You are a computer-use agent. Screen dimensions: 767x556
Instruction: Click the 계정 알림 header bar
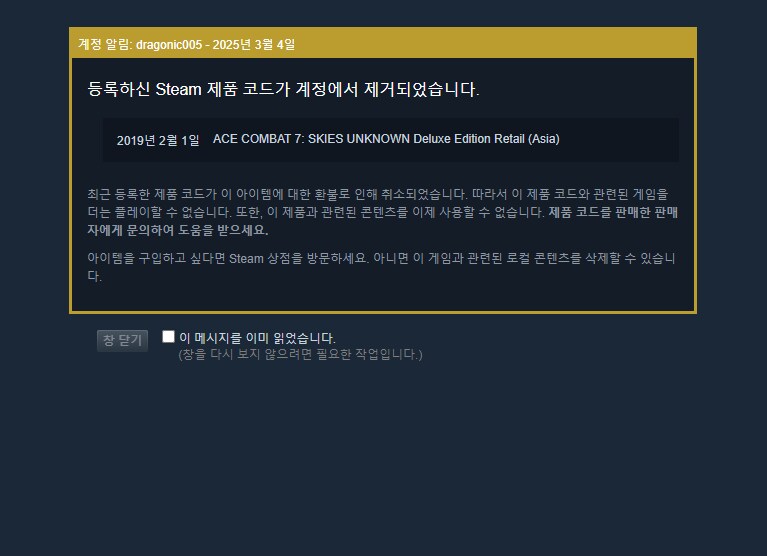point(383,44)
